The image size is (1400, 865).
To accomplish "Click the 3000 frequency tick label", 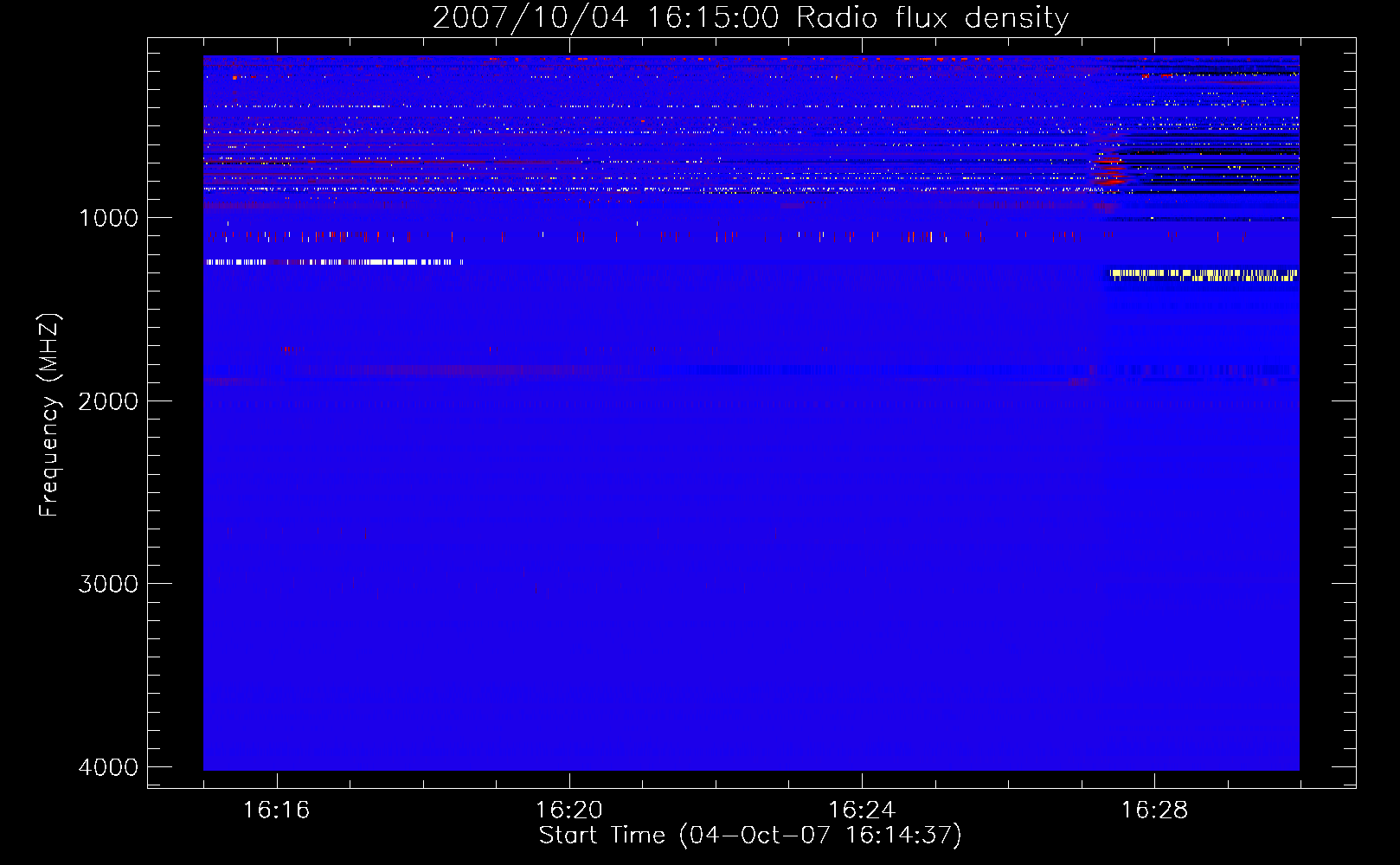I will [108, 584].
